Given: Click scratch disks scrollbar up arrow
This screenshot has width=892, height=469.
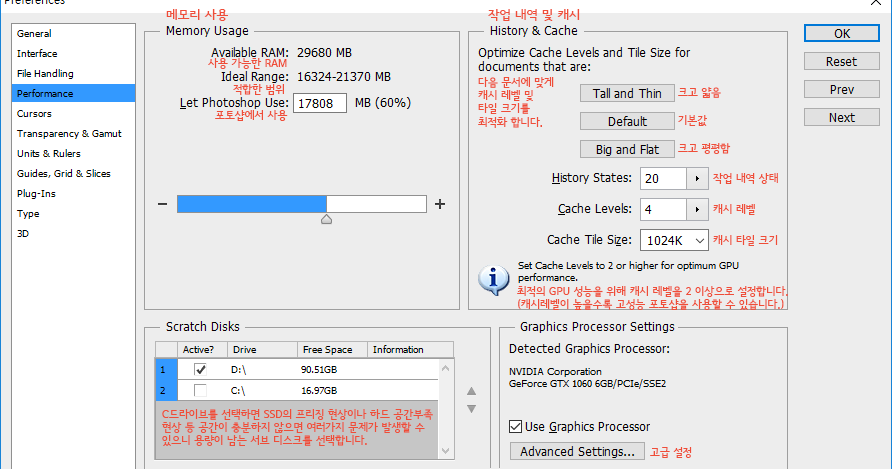Looking at the screenshot, I should click(445, 368).
